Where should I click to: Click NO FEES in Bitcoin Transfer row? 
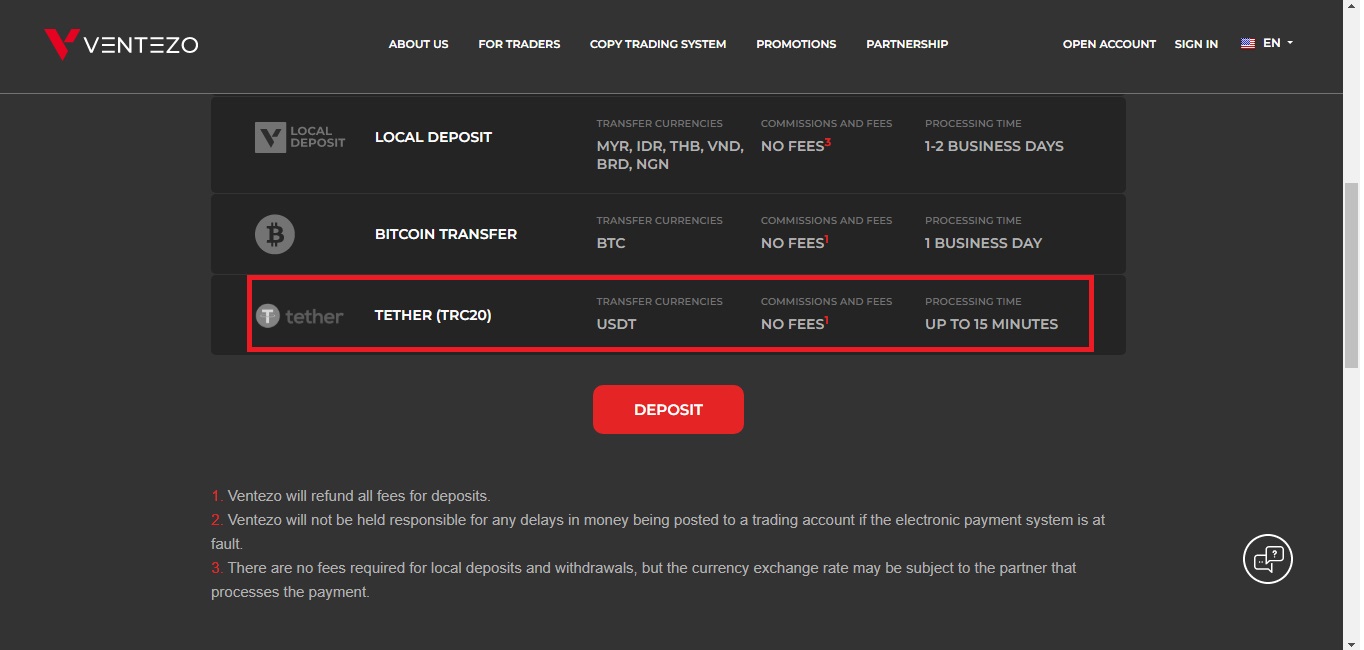click(x=795, y=242)
